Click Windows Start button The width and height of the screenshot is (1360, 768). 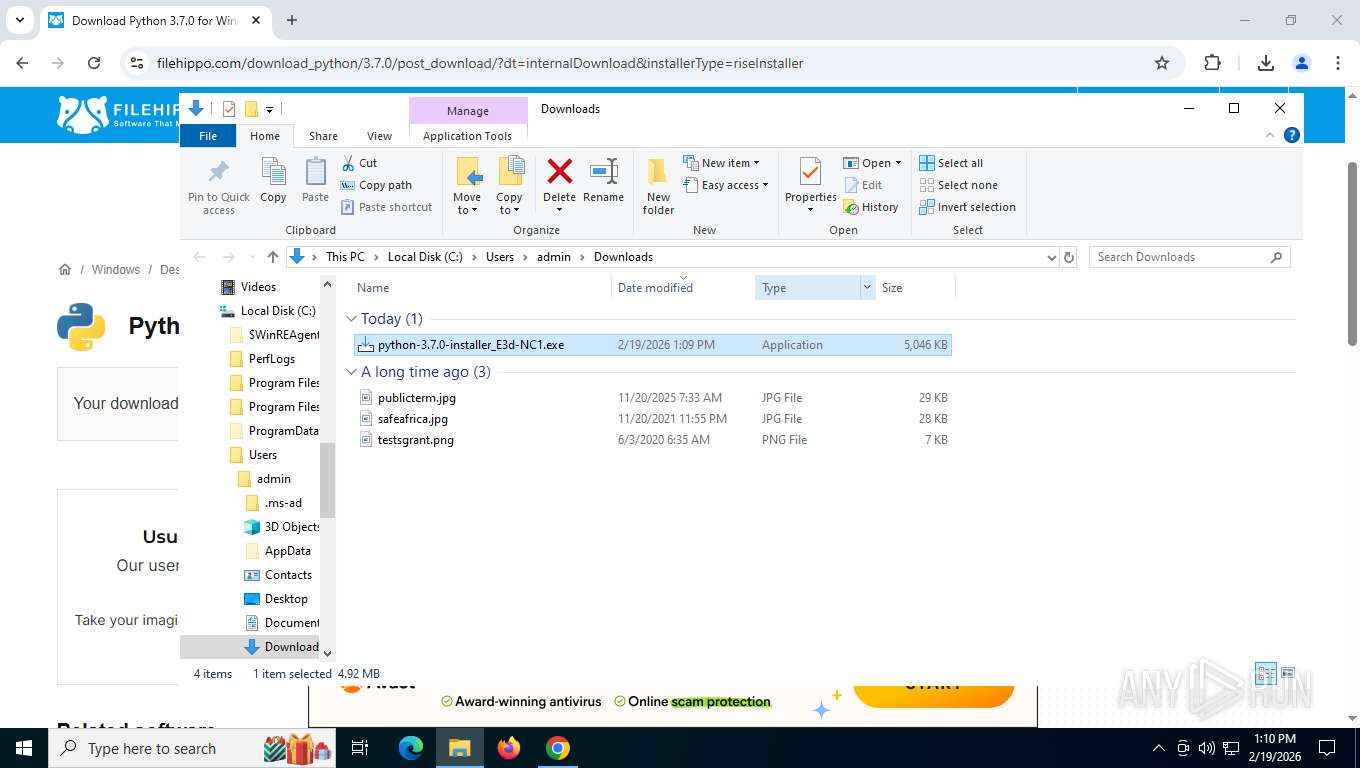23,748
